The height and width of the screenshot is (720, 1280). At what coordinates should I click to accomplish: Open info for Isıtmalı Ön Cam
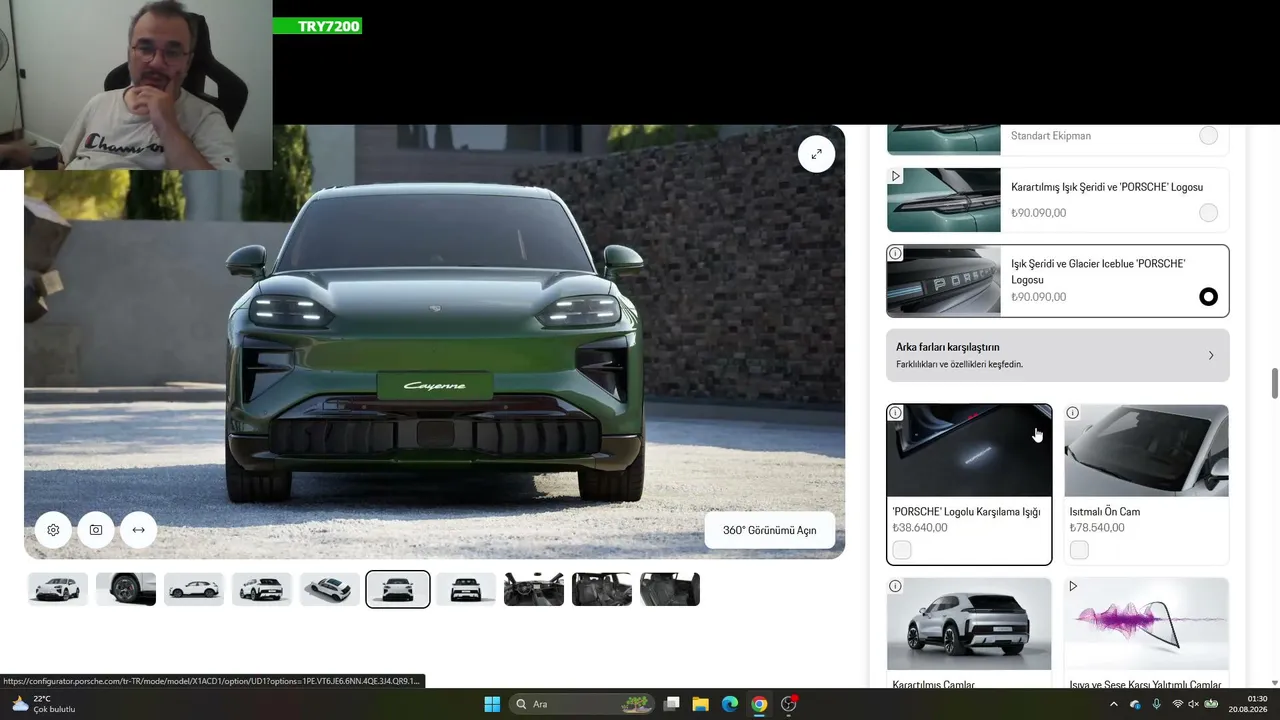1072,413
